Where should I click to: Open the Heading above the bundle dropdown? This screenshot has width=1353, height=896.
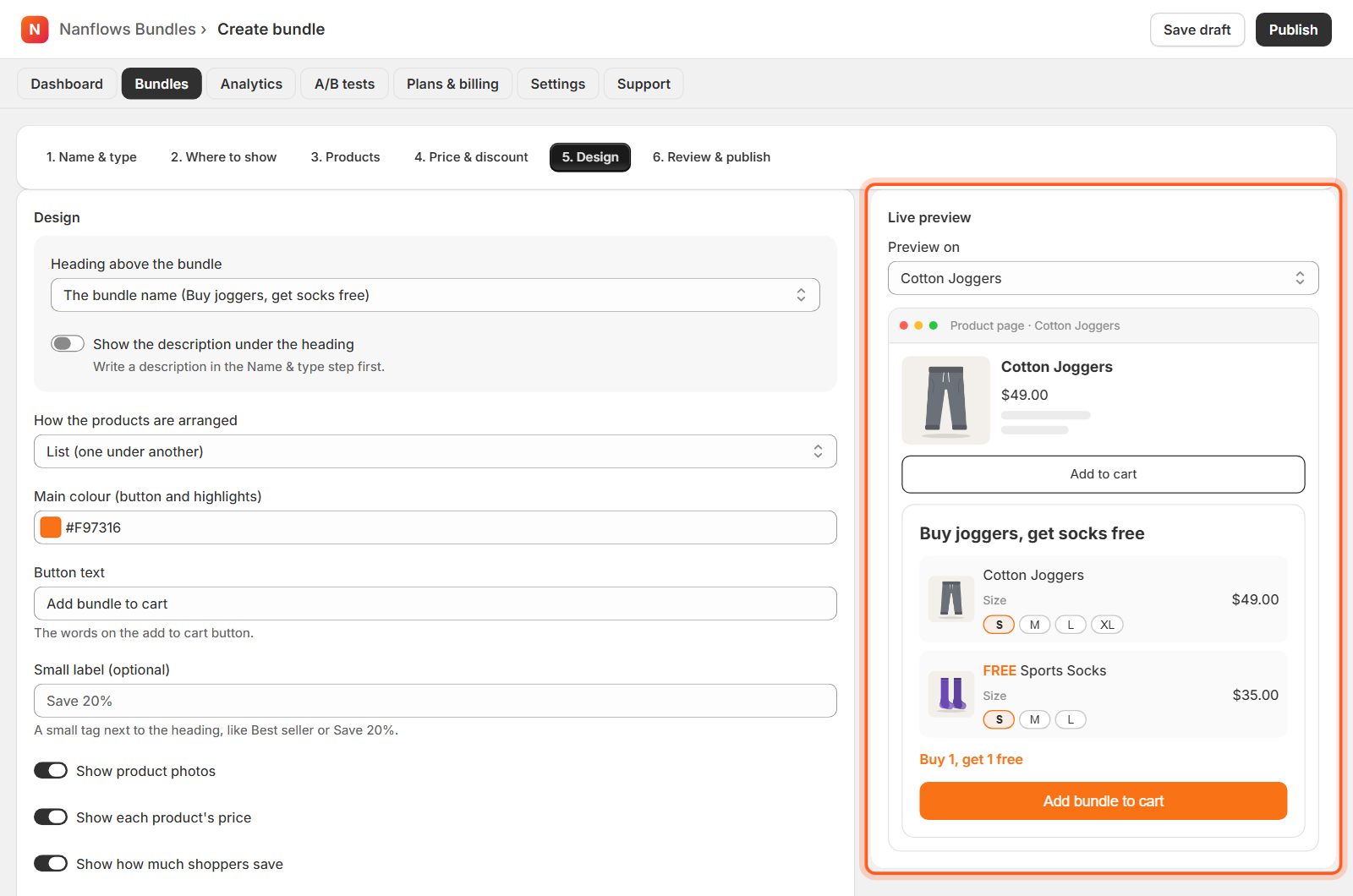point(435,295)
